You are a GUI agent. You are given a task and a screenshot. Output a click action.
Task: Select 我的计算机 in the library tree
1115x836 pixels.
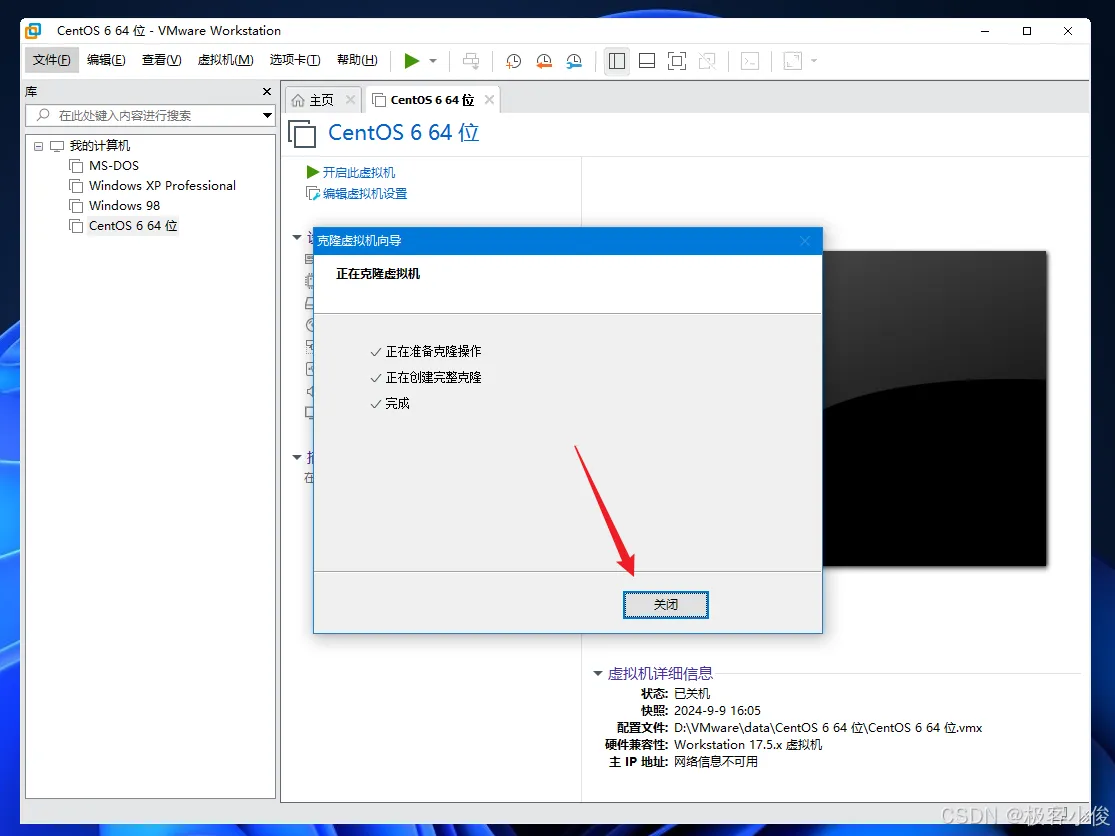tap(100, 146)
